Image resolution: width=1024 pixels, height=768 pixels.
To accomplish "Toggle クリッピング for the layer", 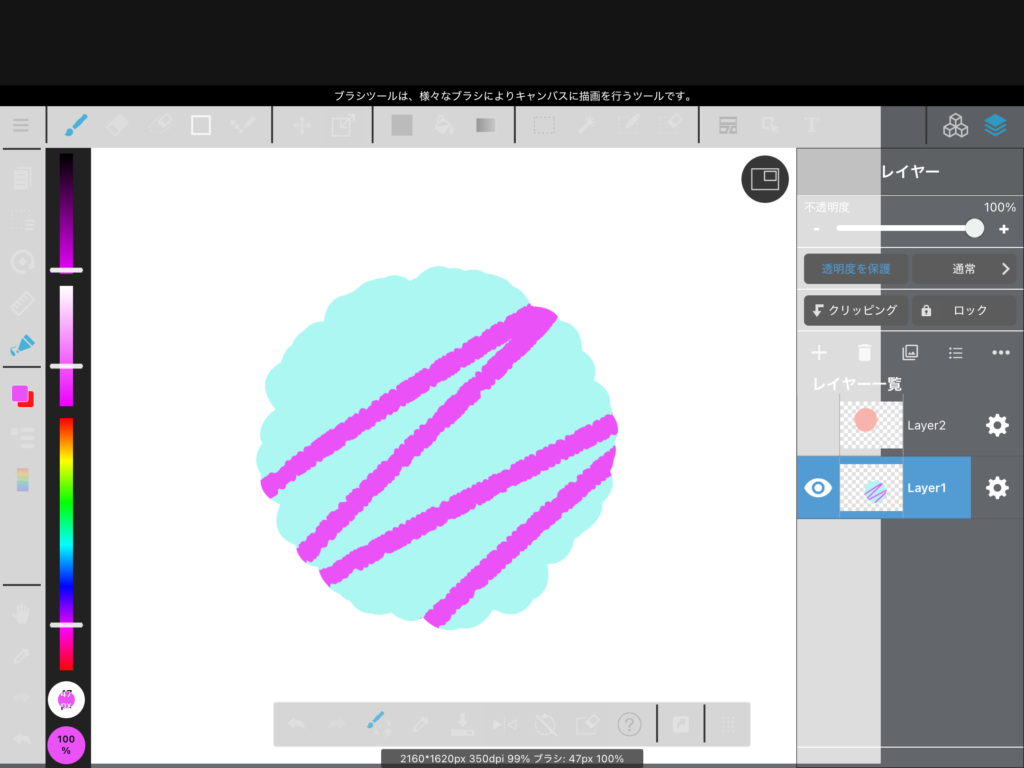I will click(856, 310).
